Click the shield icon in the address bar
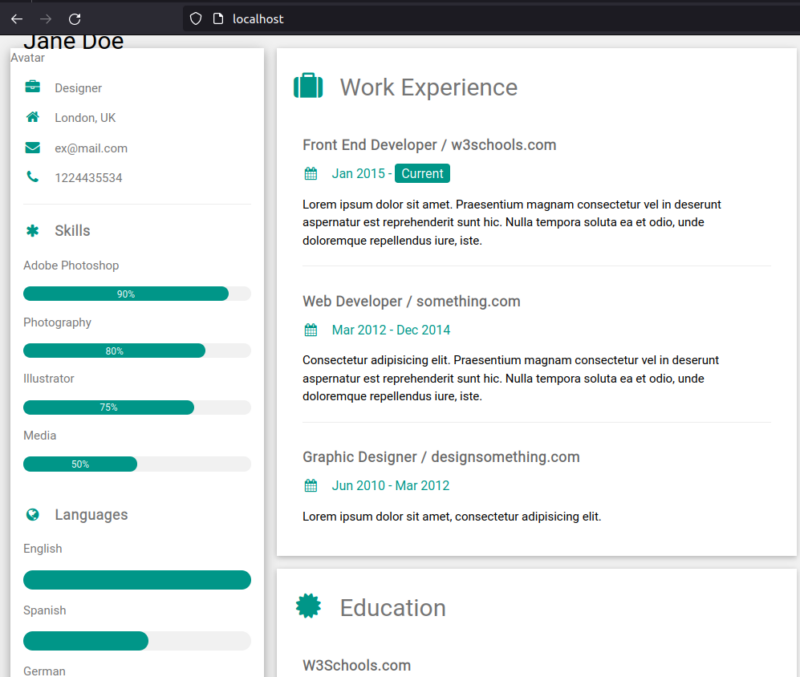 [x=195, y=19]
